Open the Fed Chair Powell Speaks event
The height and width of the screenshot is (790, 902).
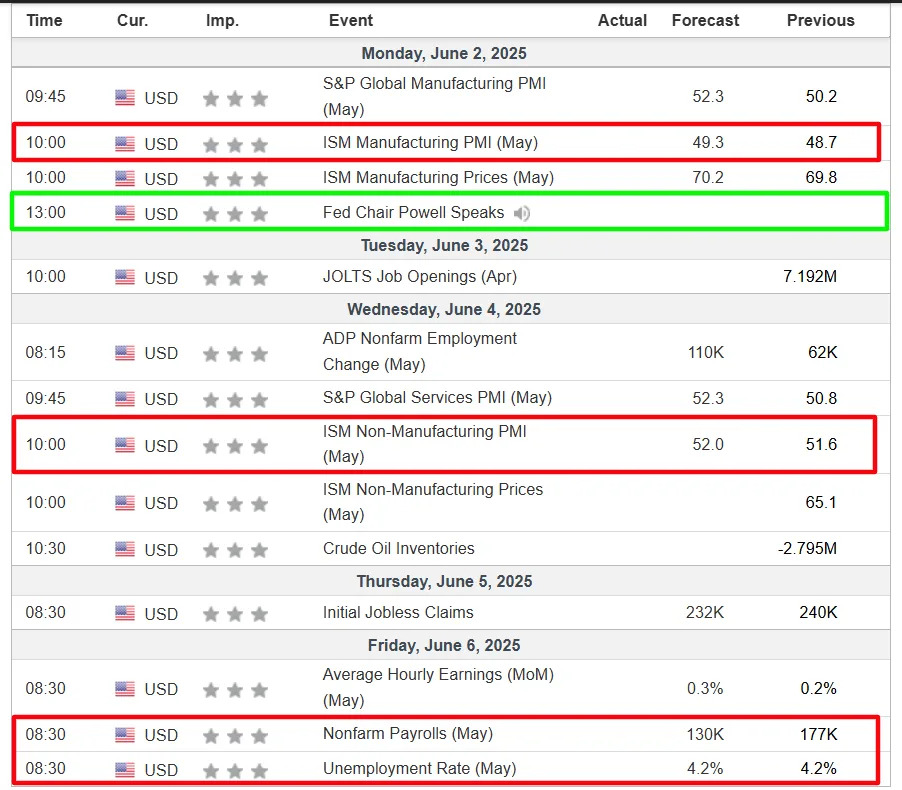(x=413, y=213)
